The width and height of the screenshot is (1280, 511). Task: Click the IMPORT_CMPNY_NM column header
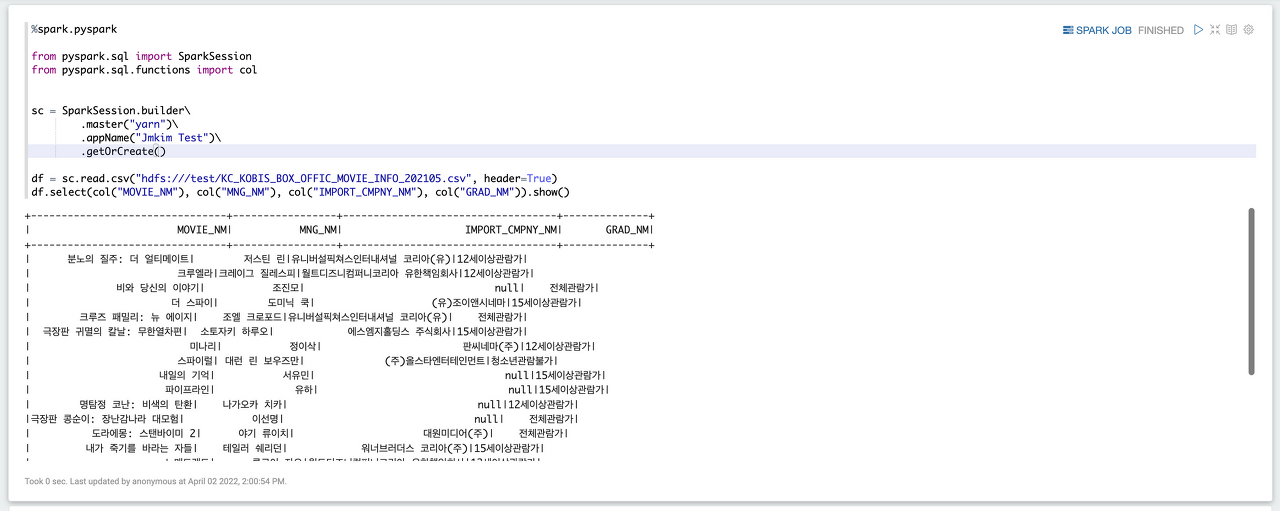point(510,230)
